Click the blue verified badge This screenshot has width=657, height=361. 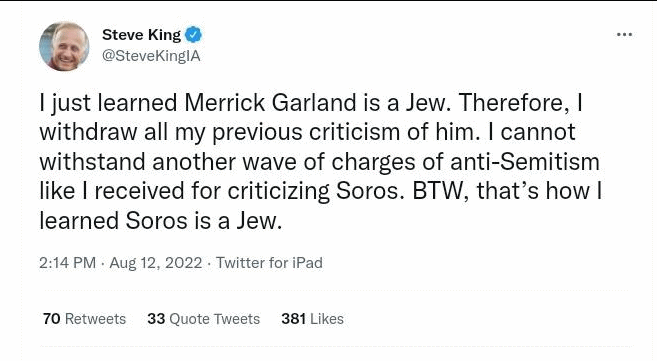[x=193, y=35]
